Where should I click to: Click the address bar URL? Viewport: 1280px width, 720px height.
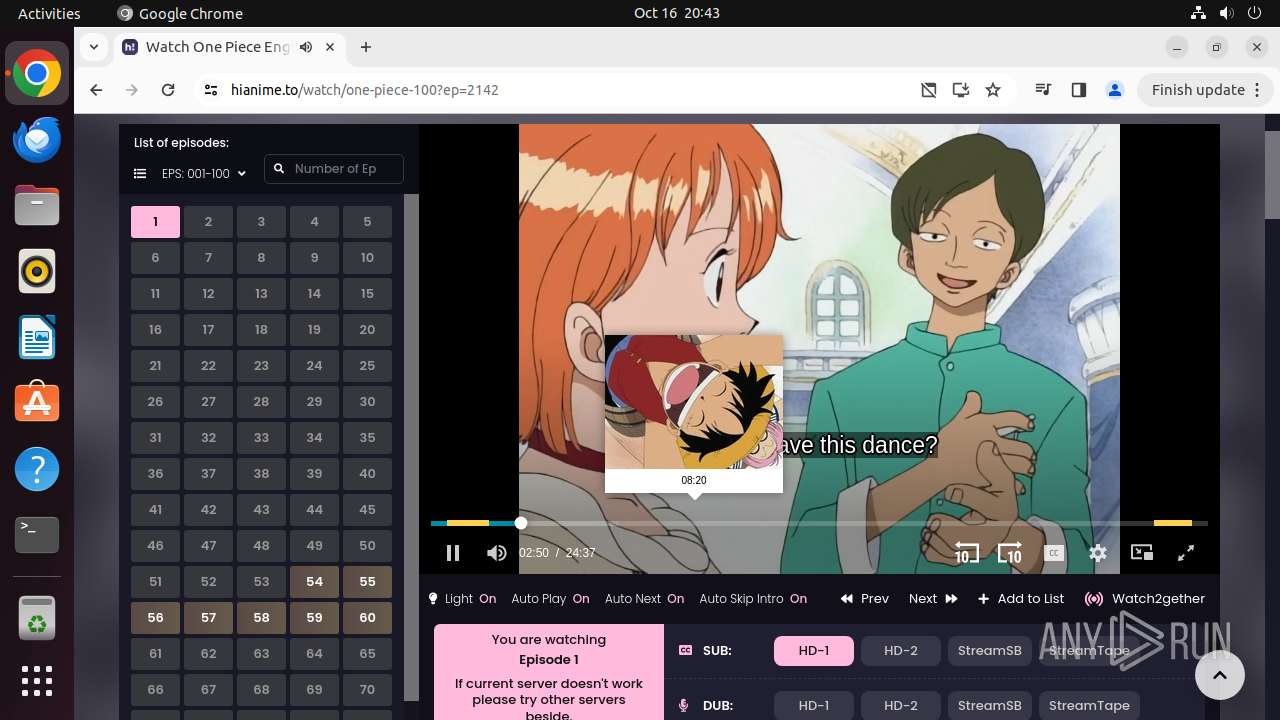pos(365,90)
